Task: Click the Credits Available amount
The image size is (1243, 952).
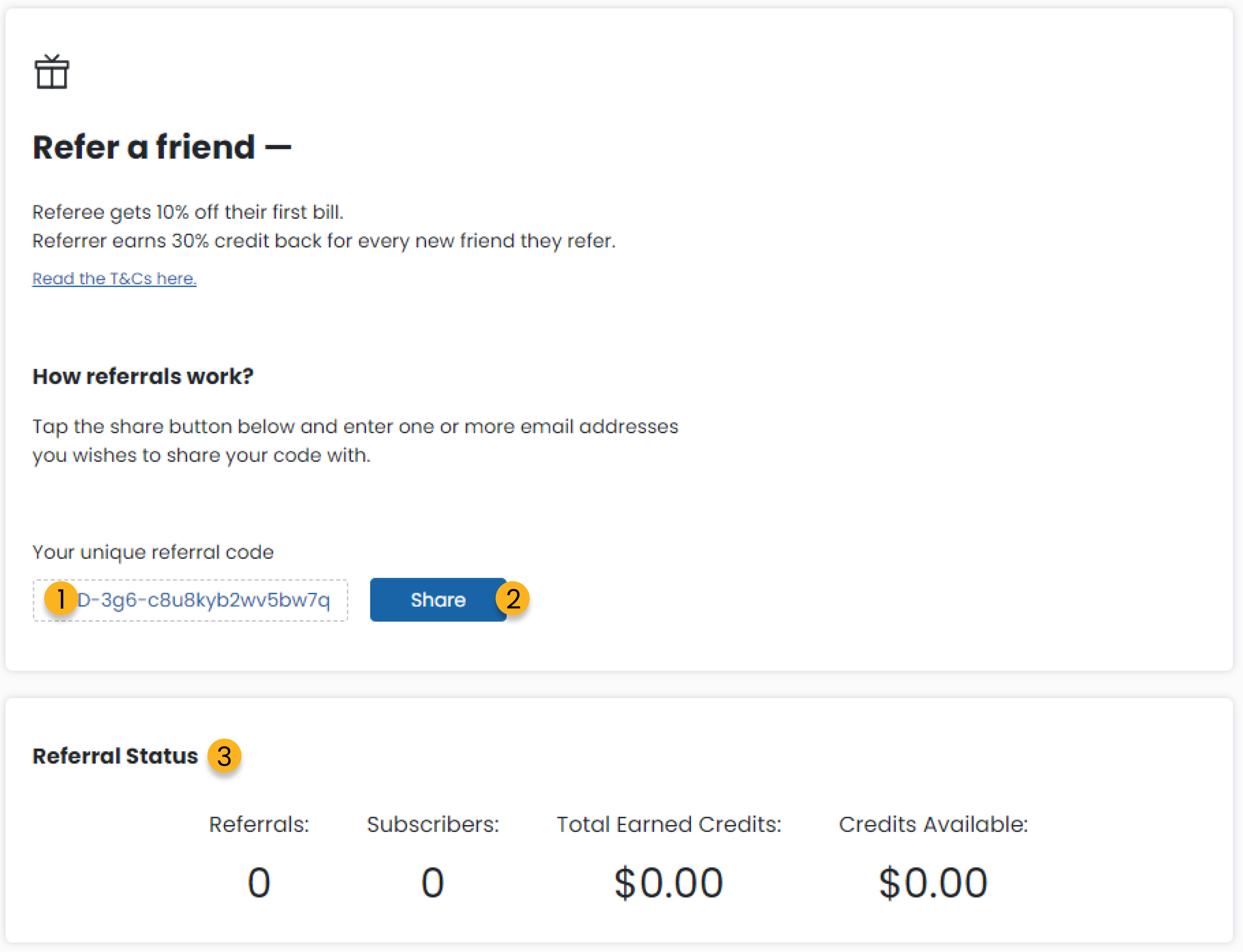Action: (933, 882)
